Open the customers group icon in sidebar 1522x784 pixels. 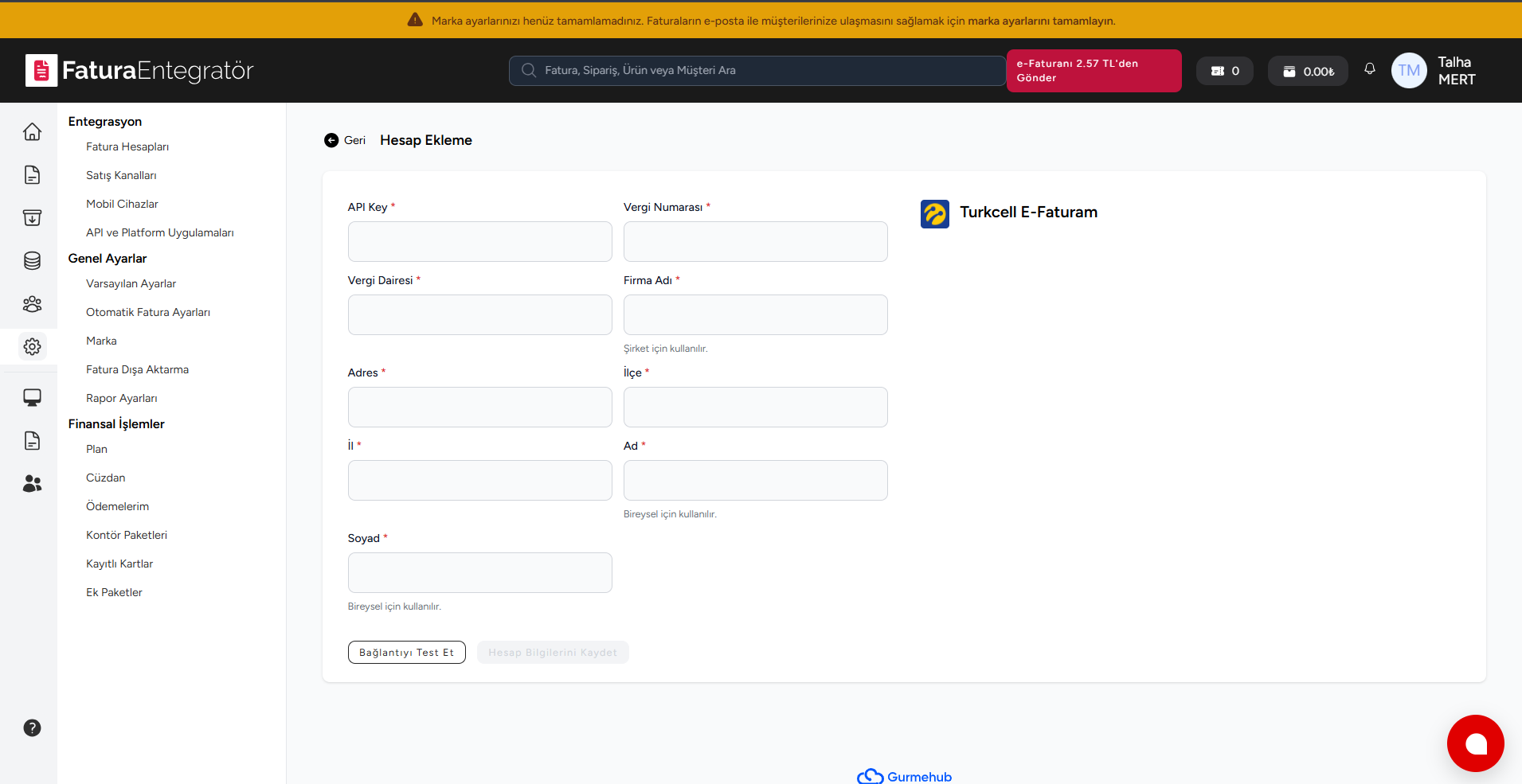tap(32, 303)
